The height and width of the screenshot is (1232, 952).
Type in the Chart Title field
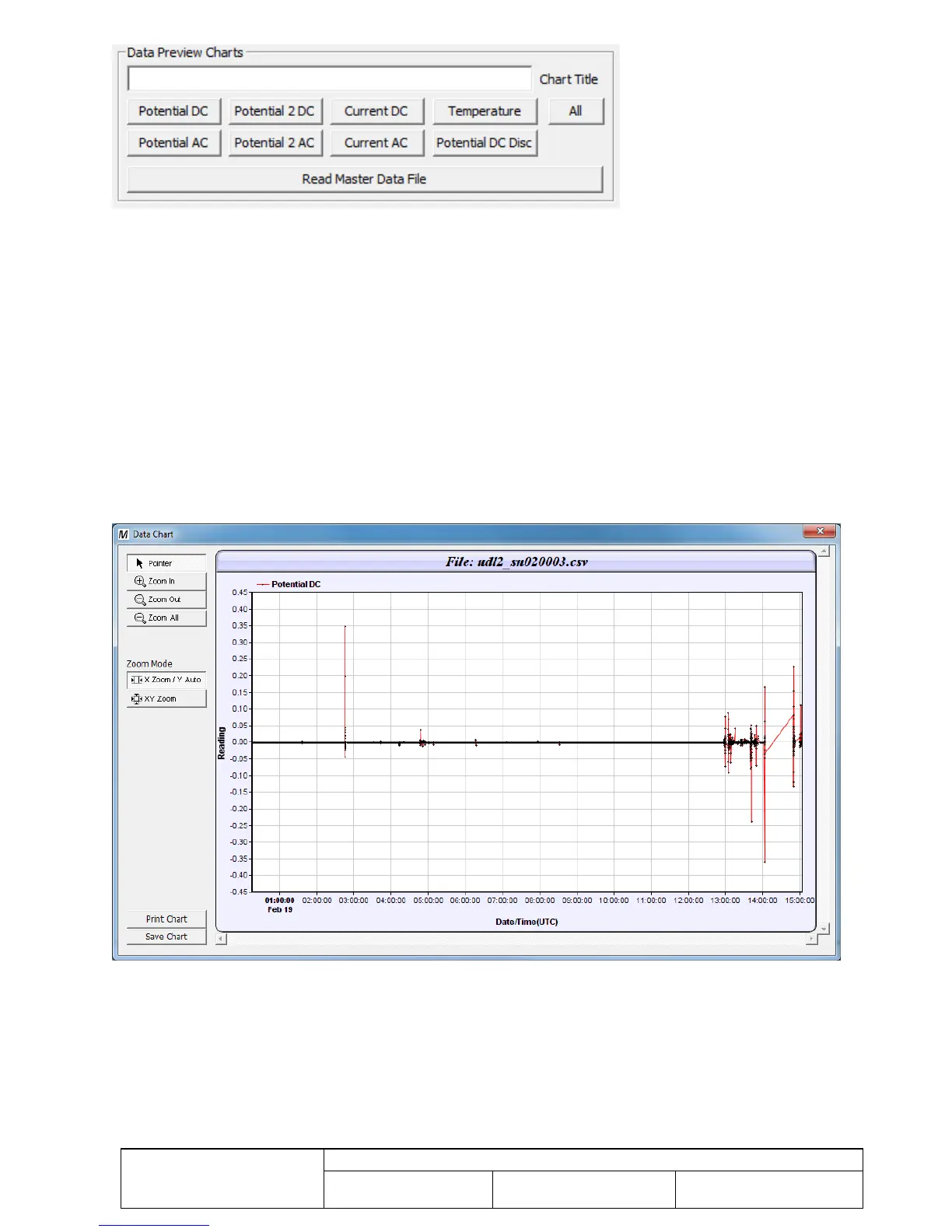(x=329, y=79)
